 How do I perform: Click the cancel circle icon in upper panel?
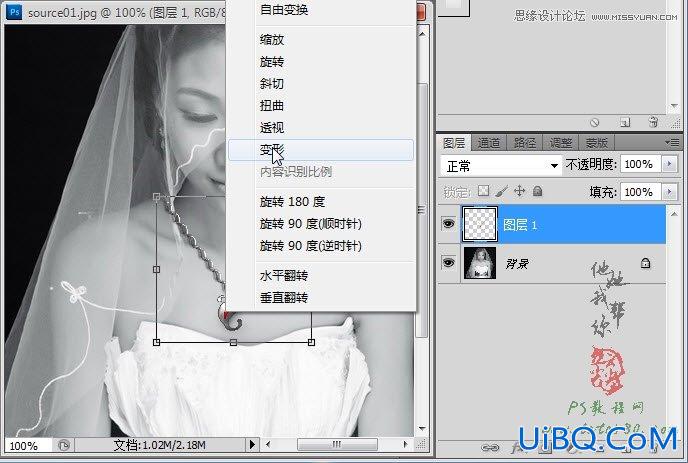click(595, 122)
